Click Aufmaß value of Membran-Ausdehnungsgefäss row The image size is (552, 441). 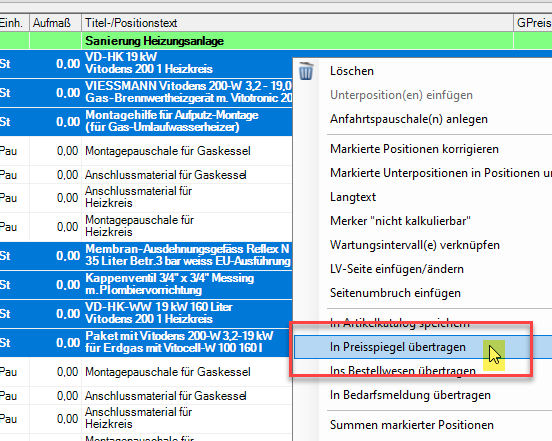(x=68, y=256)
